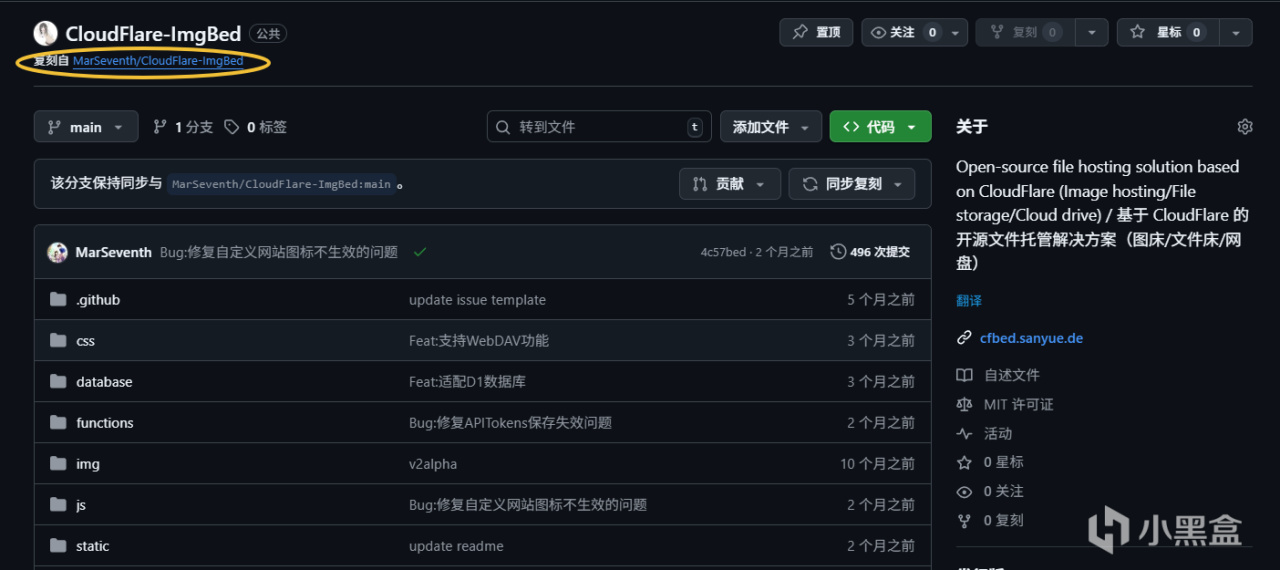This screenshot has height=570, width=1280.
Task: Click the green check status icon
Action: point(420,252)
